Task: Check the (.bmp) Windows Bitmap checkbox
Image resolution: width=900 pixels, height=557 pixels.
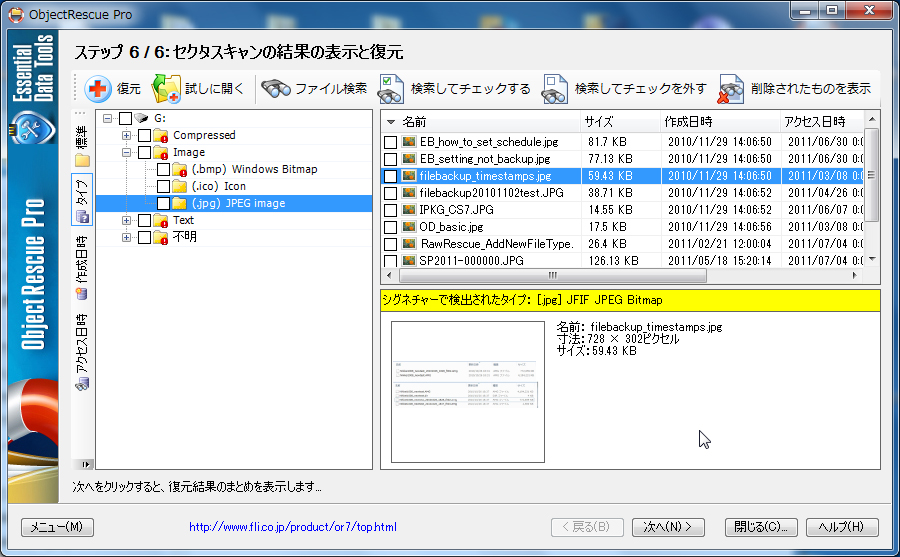Action: tap(163, 169)
